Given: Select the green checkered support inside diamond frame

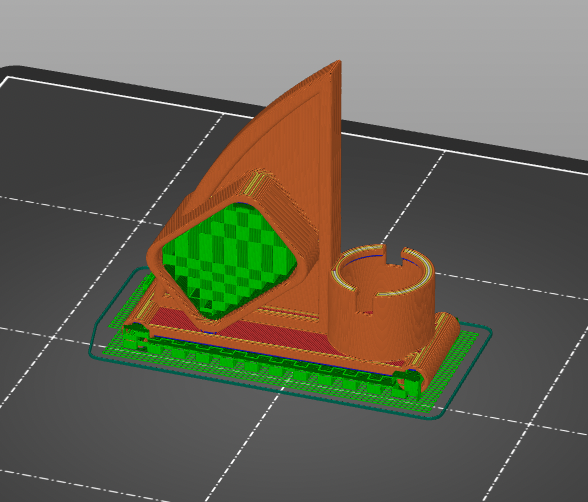Looking at the screenshot, I should point(229,258).
